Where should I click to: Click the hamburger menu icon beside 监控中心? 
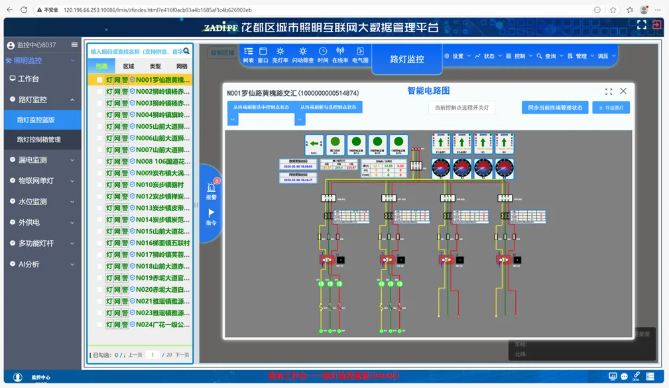(x=75, y=44)
